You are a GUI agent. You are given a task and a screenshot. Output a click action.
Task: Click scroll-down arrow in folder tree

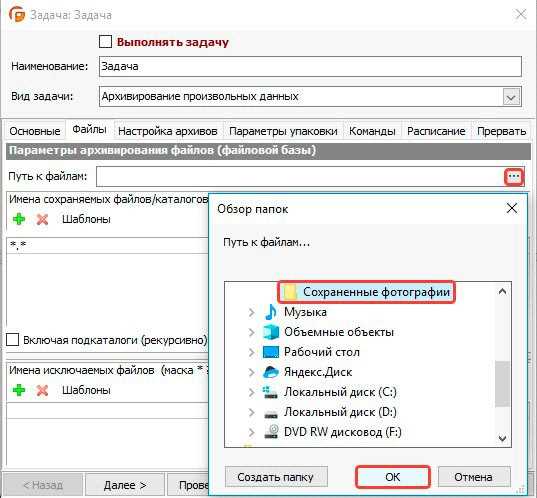502,438
